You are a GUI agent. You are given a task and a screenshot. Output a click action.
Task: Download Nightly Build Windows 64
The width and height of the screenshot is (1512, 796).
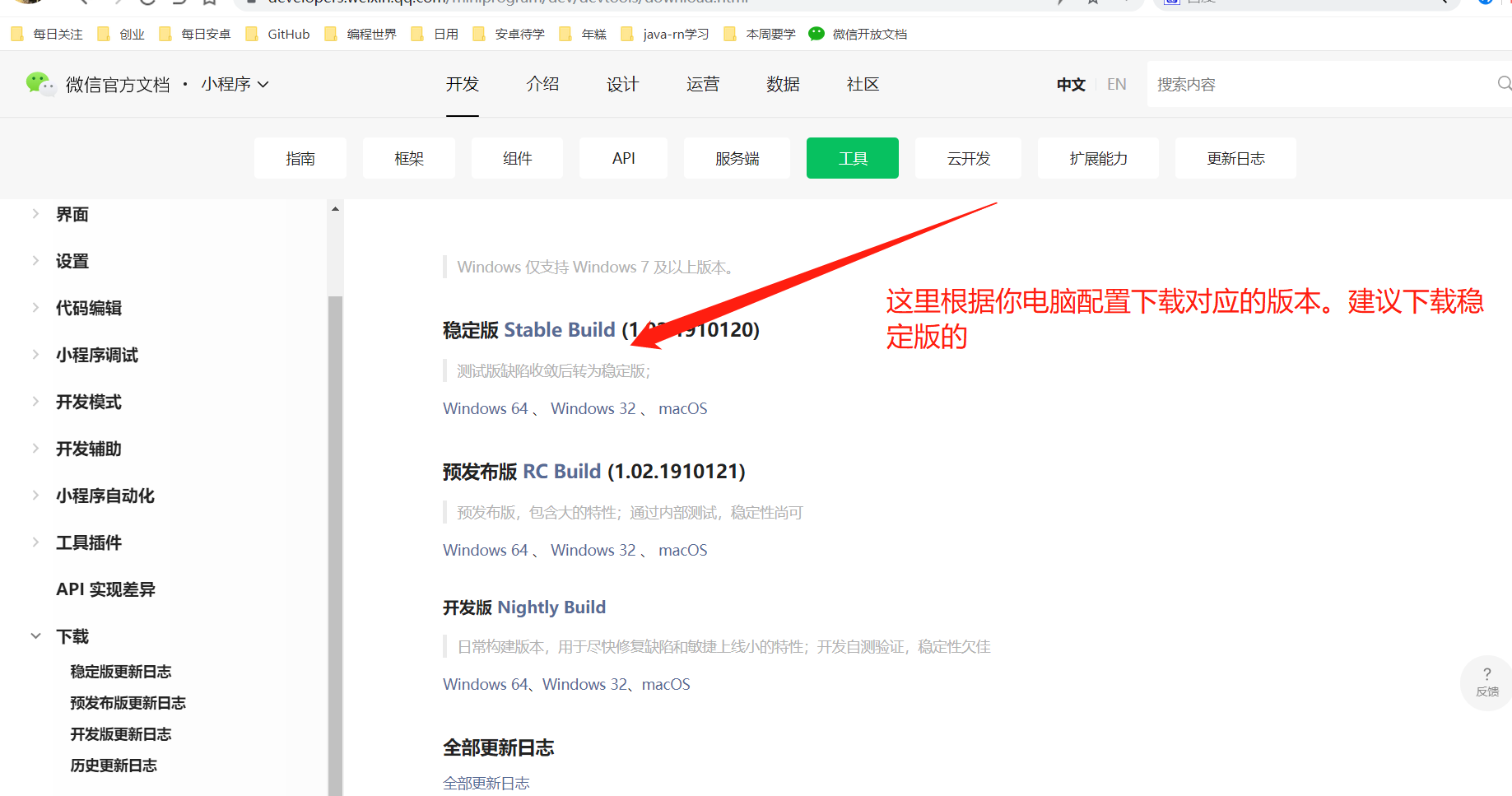point(486,684)
